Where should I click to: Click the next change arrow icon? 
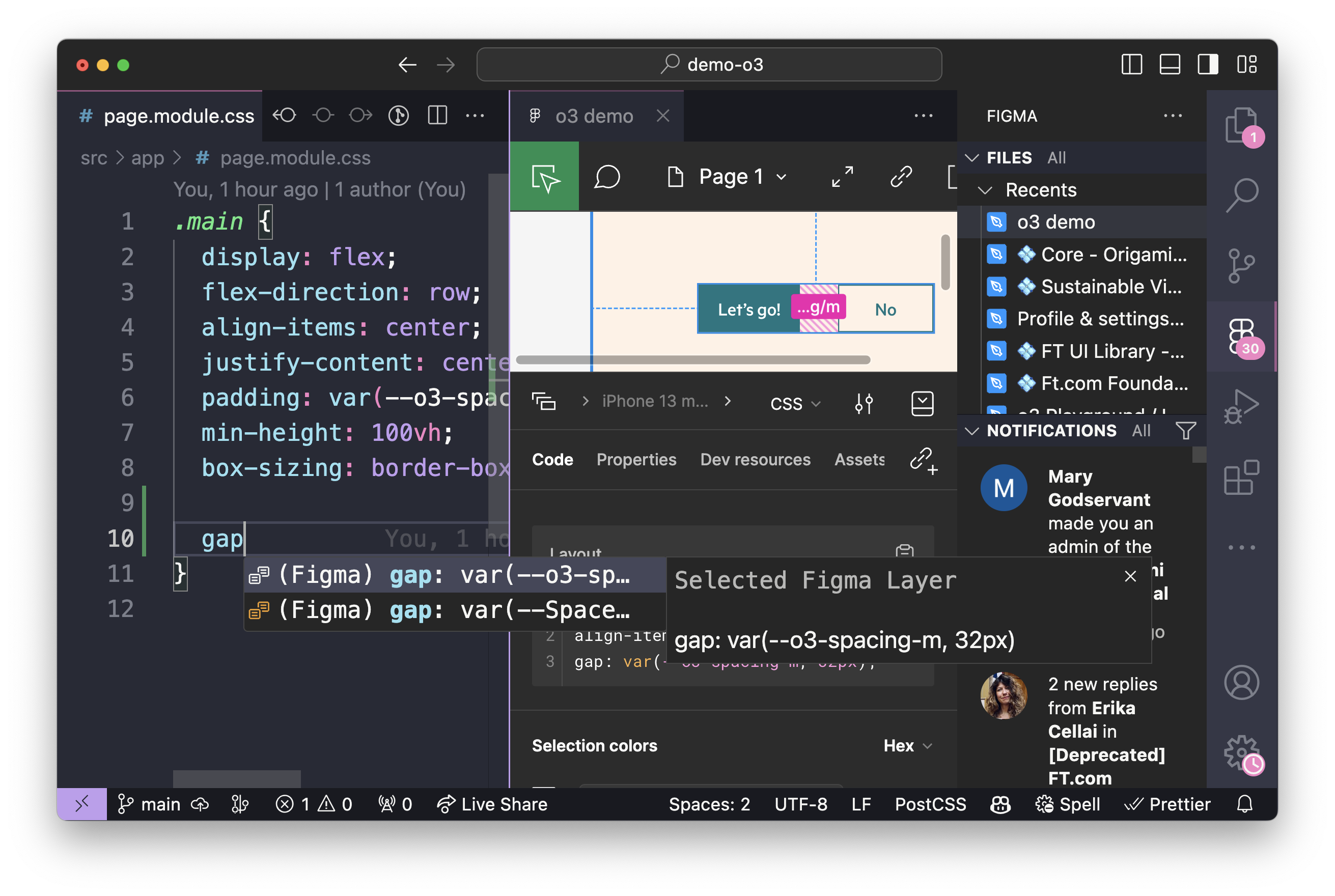[360, 116]
